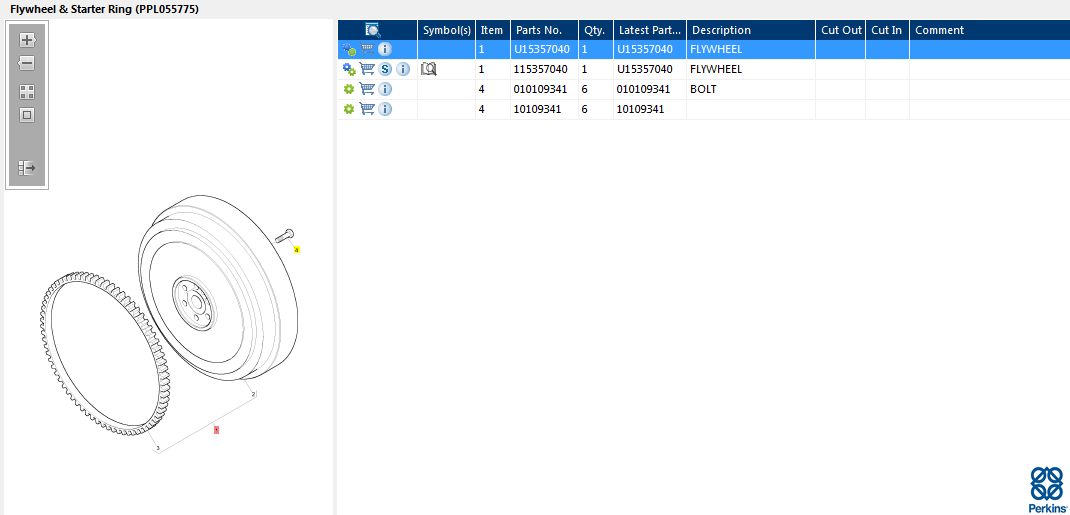Click the green gear on 10109341 row

pyautogui.click(x=349, y=109)
